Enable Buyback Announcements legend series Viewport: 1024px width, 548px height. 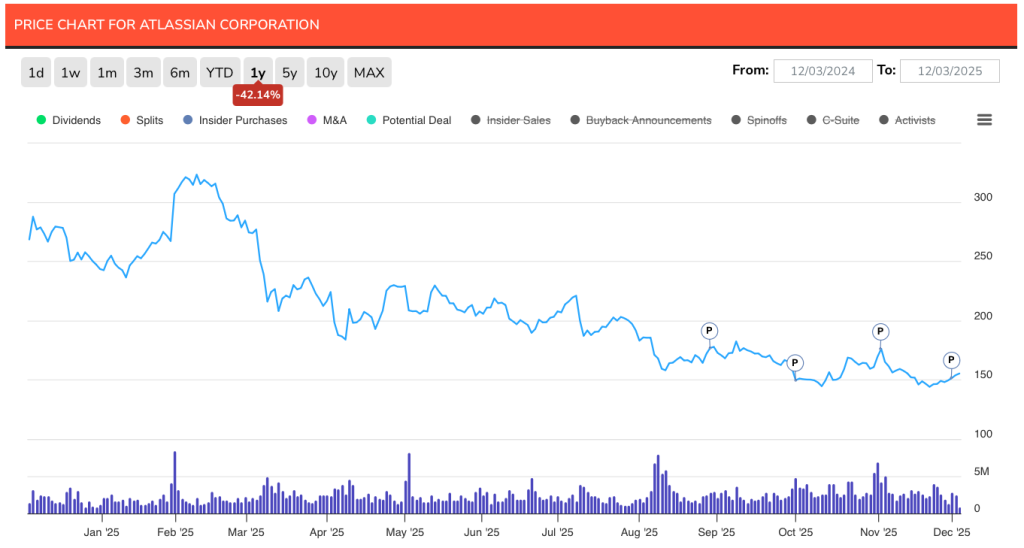(641, 120)
